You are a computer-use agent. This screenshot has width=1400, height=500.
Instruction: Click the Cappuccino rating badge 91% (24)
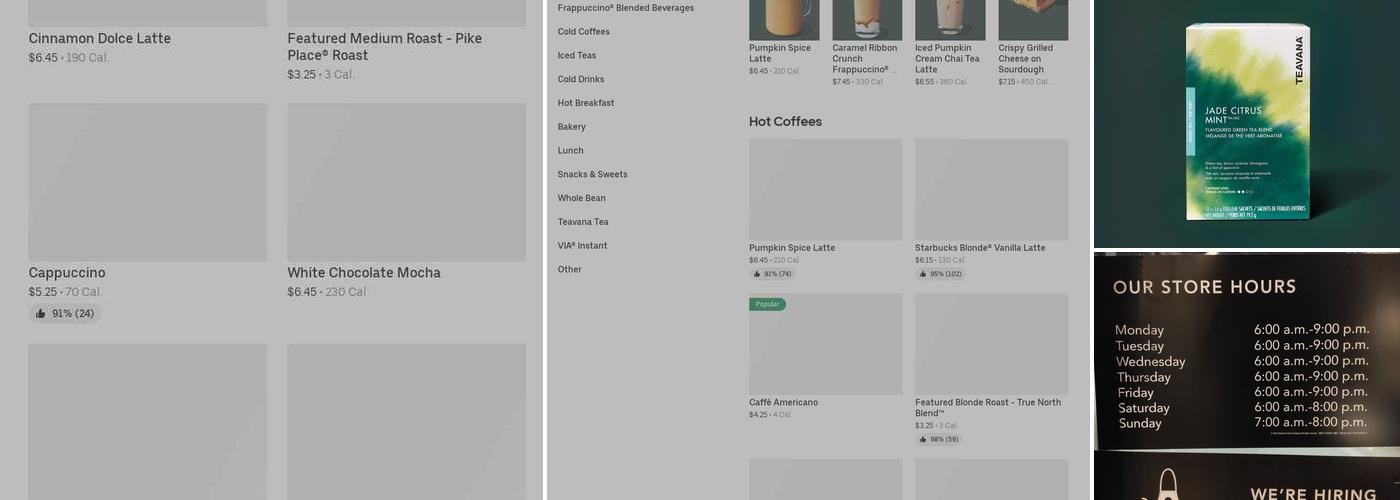pyautogui.click(x=65, y=314)
